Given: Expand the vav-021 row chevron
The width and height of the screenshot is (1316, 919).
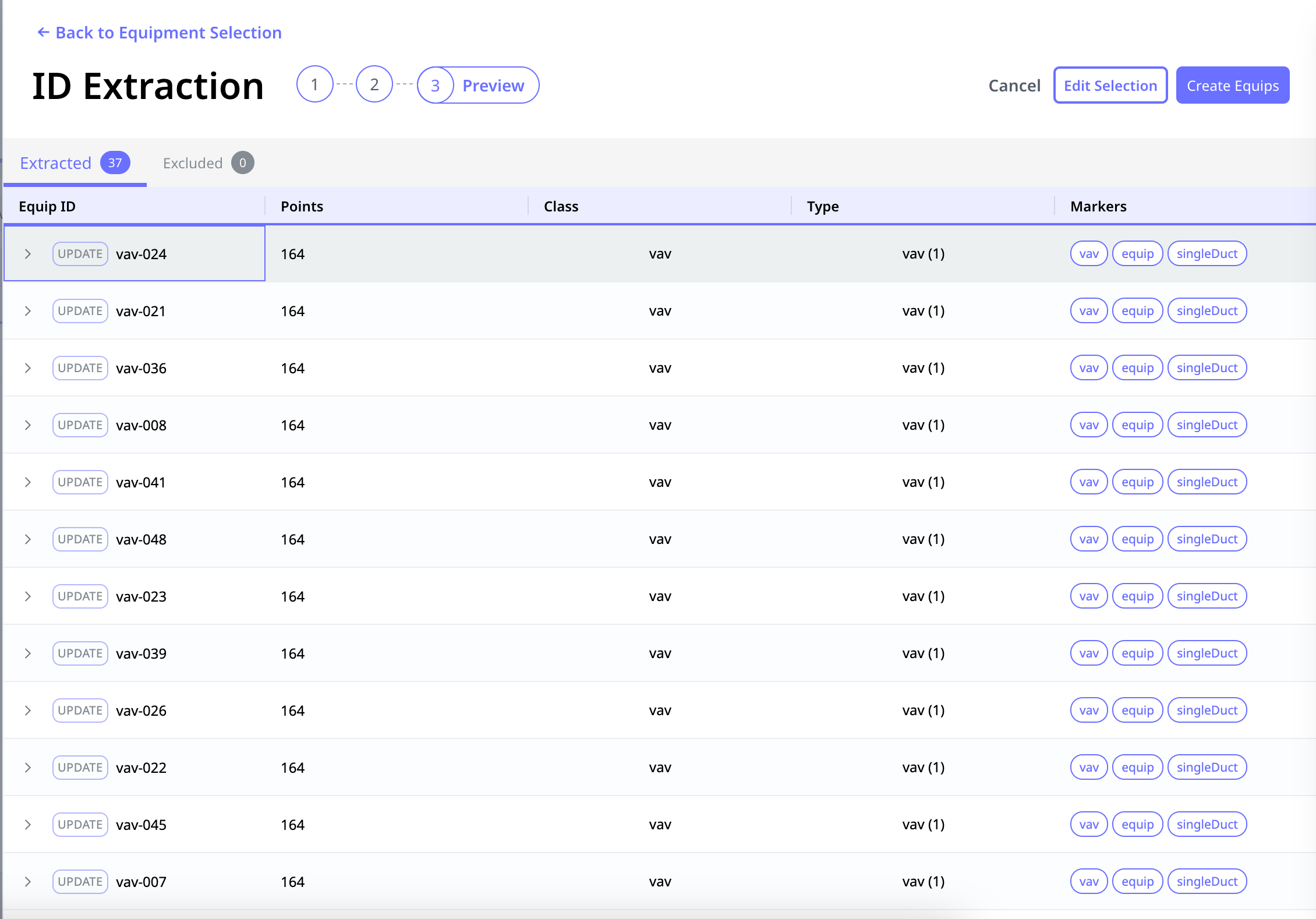Looking at the screenshot, I should point(27,311).
